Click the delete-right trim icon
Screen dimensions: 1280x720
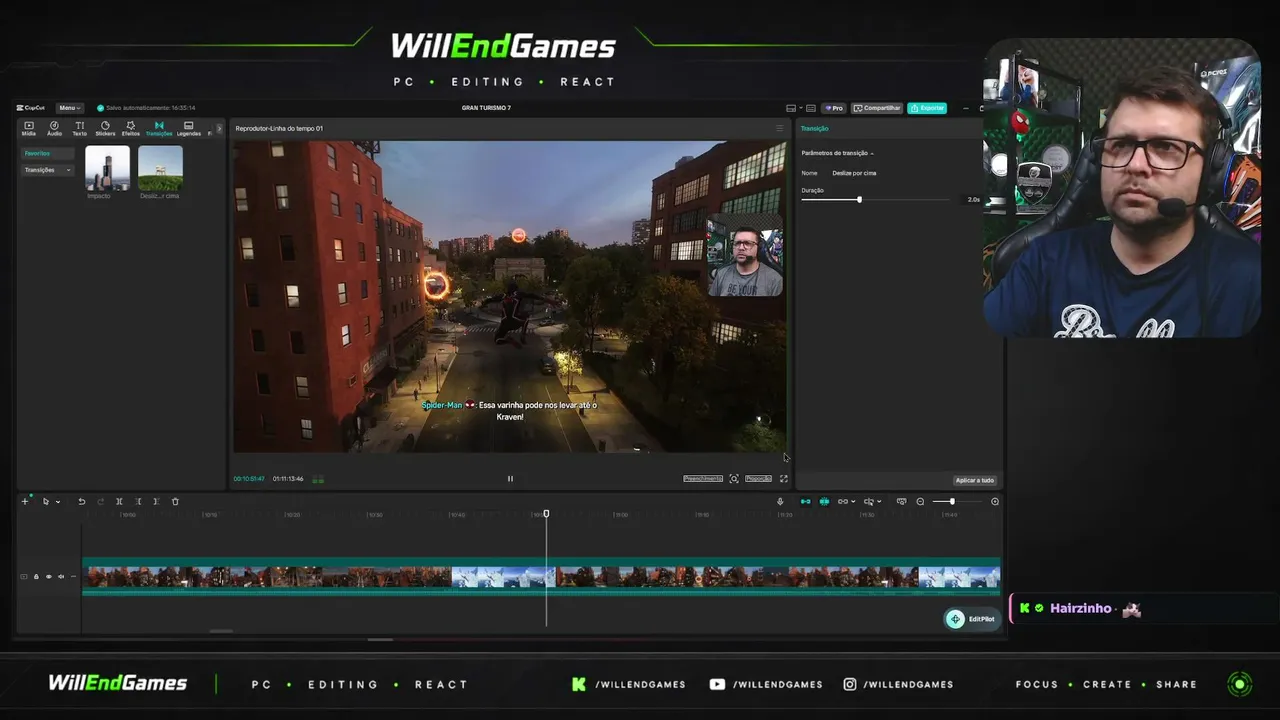pos(156,501)
